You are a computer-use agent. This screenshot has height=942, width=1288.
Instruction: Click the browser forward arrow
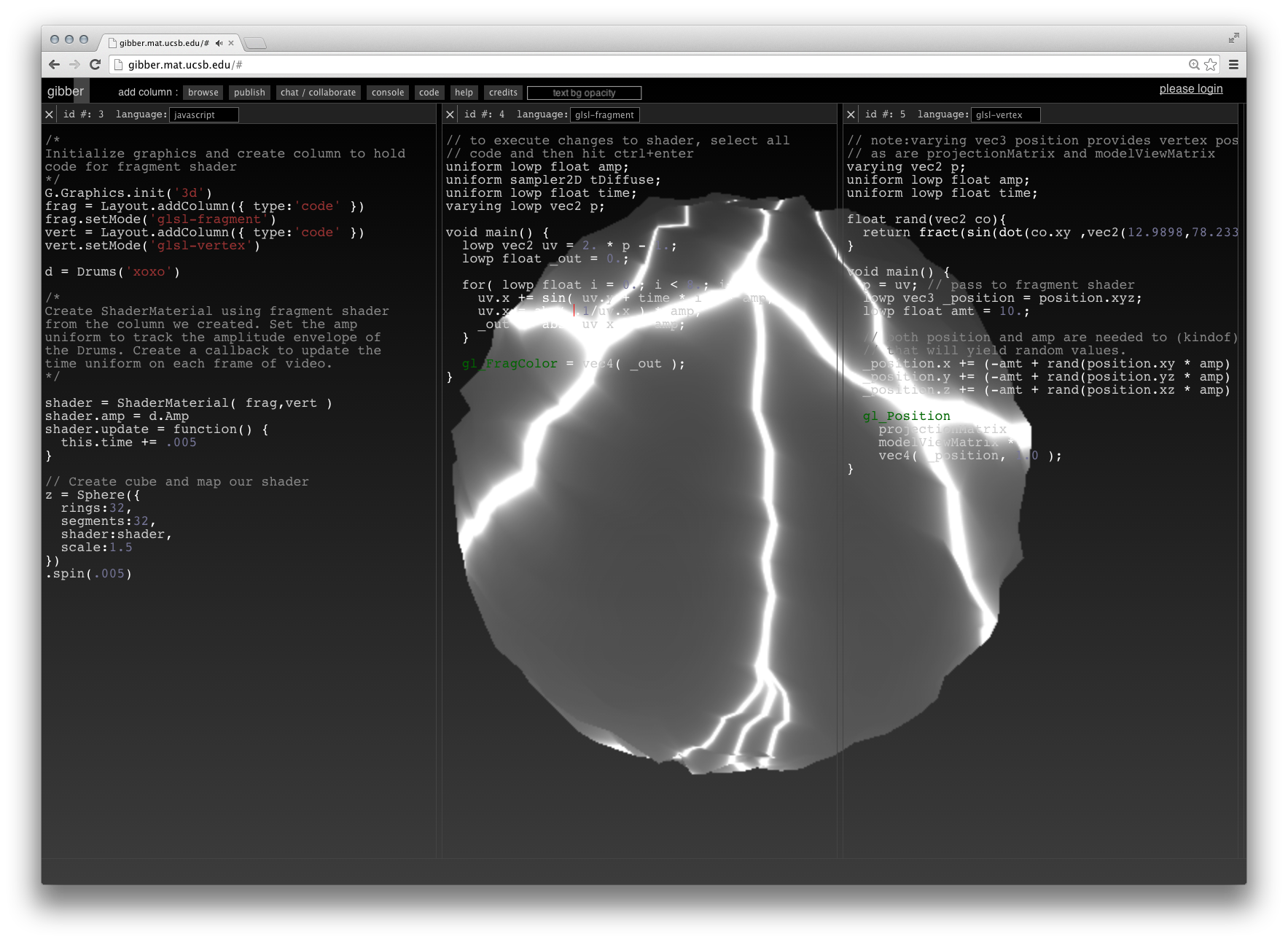click(74, 65)
